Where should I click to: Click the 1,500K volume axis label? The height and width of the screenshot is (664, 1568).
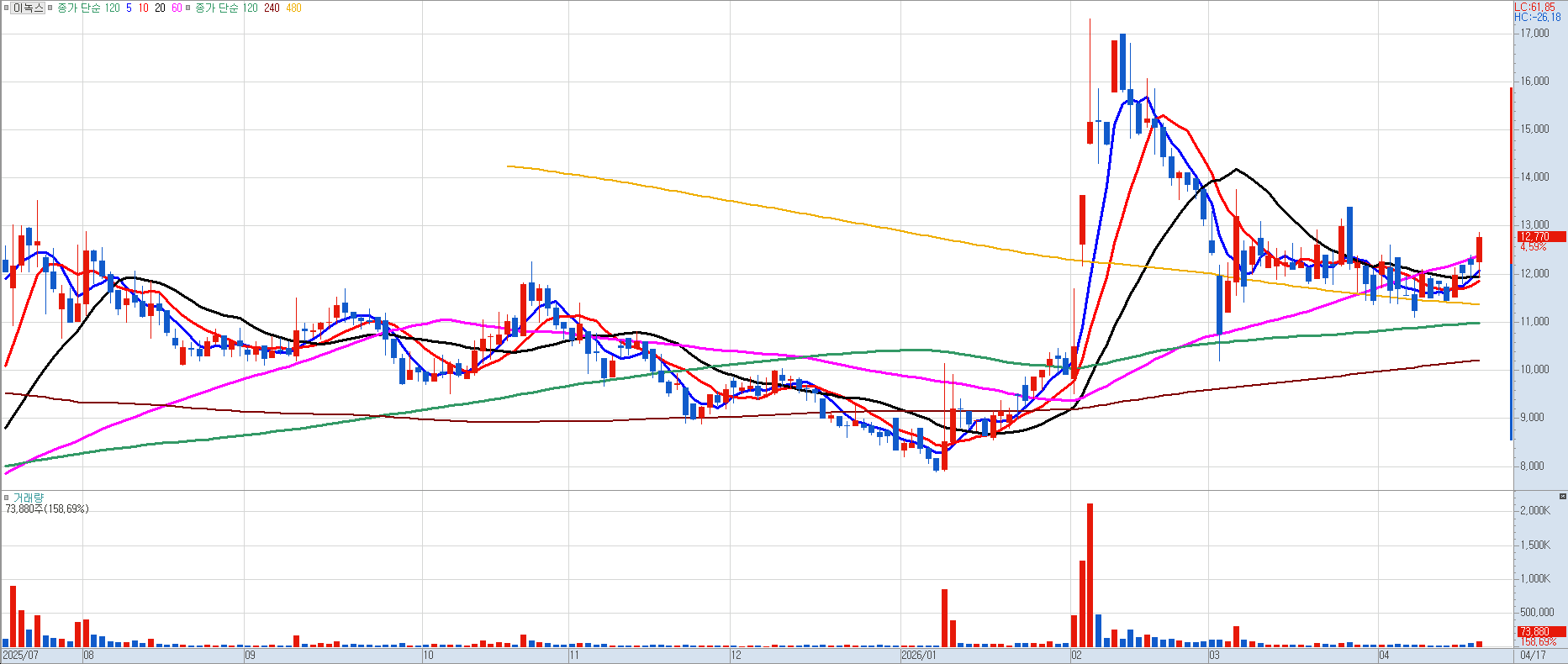[1535, 545]
